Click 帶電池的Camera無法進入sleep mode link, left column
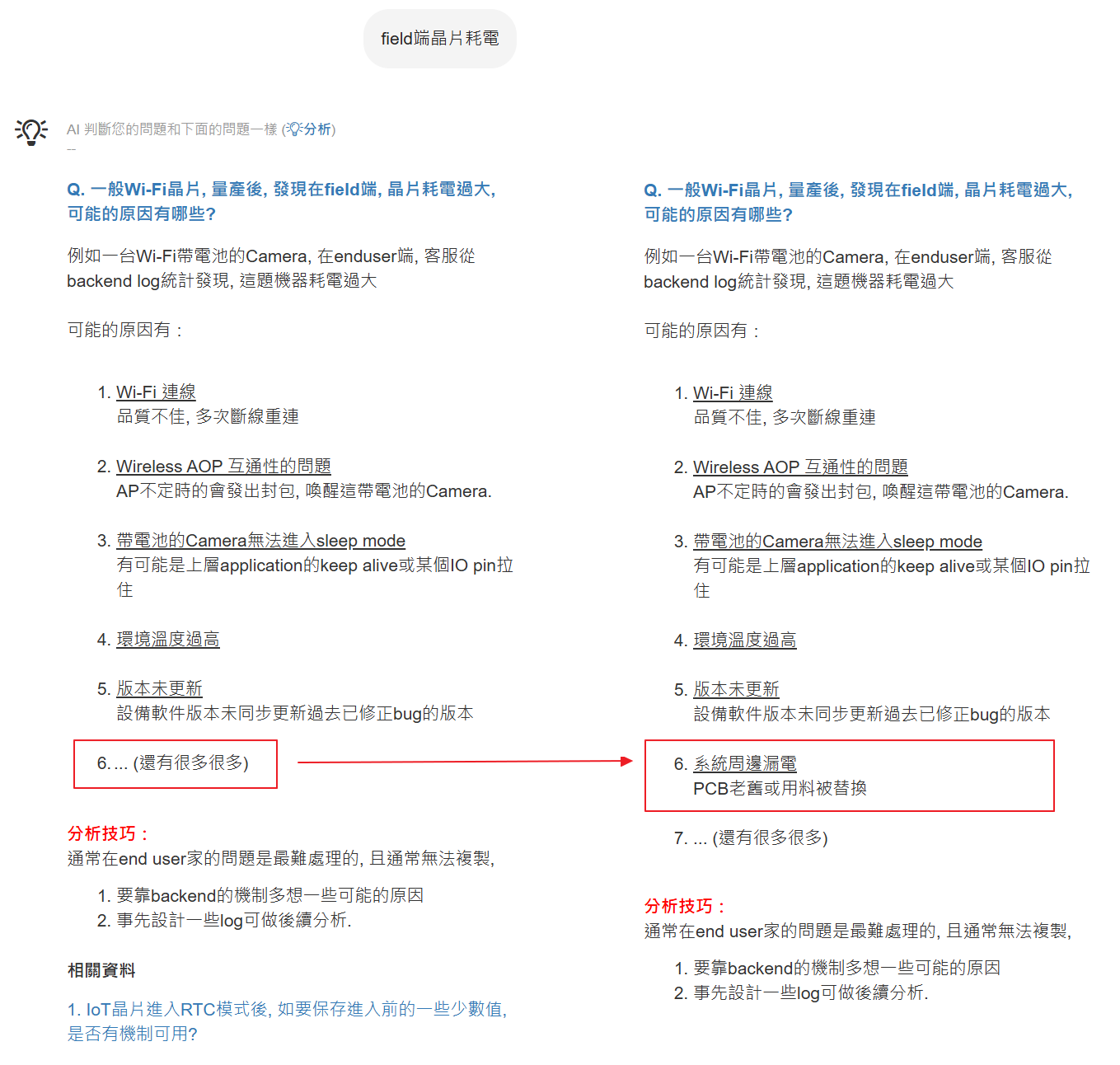 pos(260,541)
